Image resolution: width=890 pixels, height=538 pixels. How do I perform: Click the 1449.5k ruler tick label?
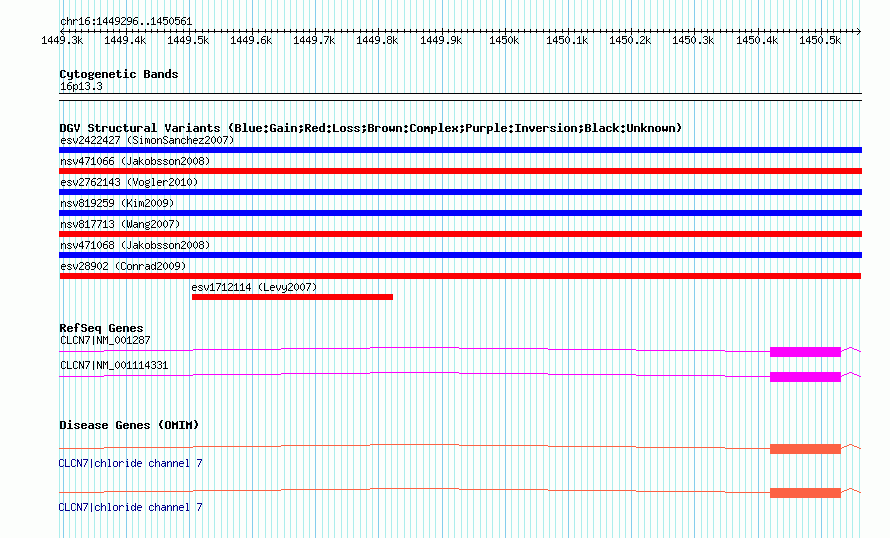point(188,40)
